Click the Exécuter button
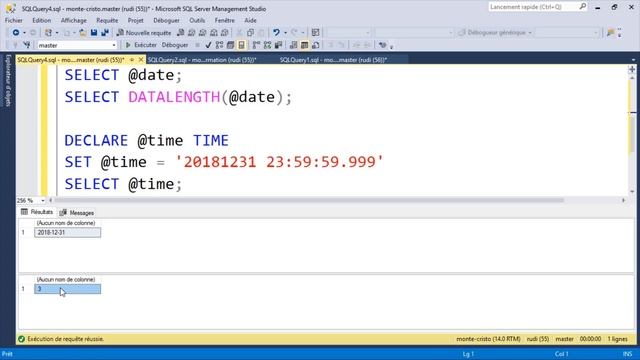The image size is (640, 360). (x=141, y=45)
